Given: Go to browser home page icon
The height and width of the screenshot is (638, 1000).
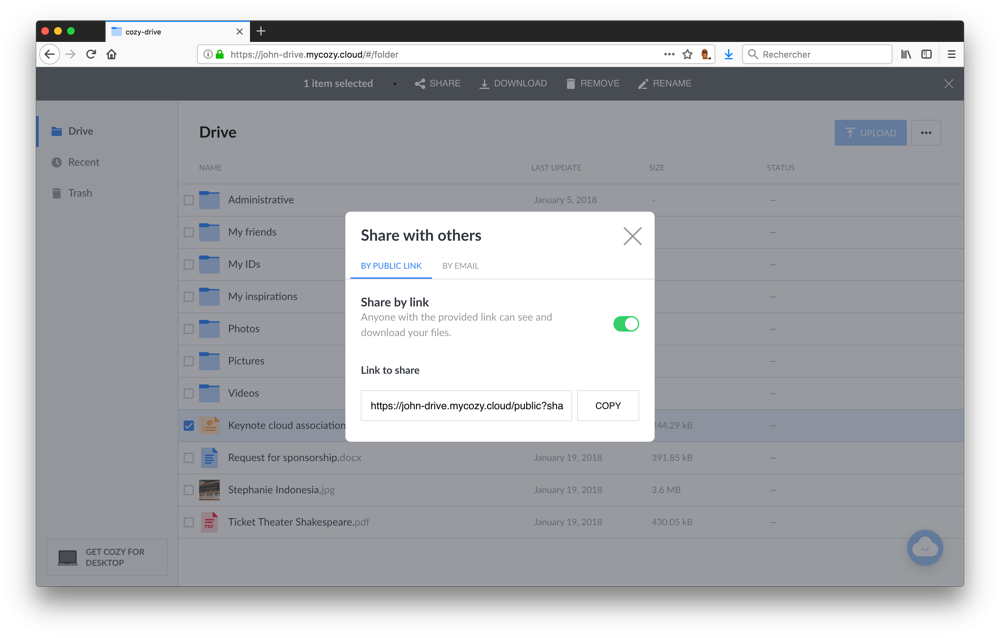Looking at the screenshot, I should (112, 54).
